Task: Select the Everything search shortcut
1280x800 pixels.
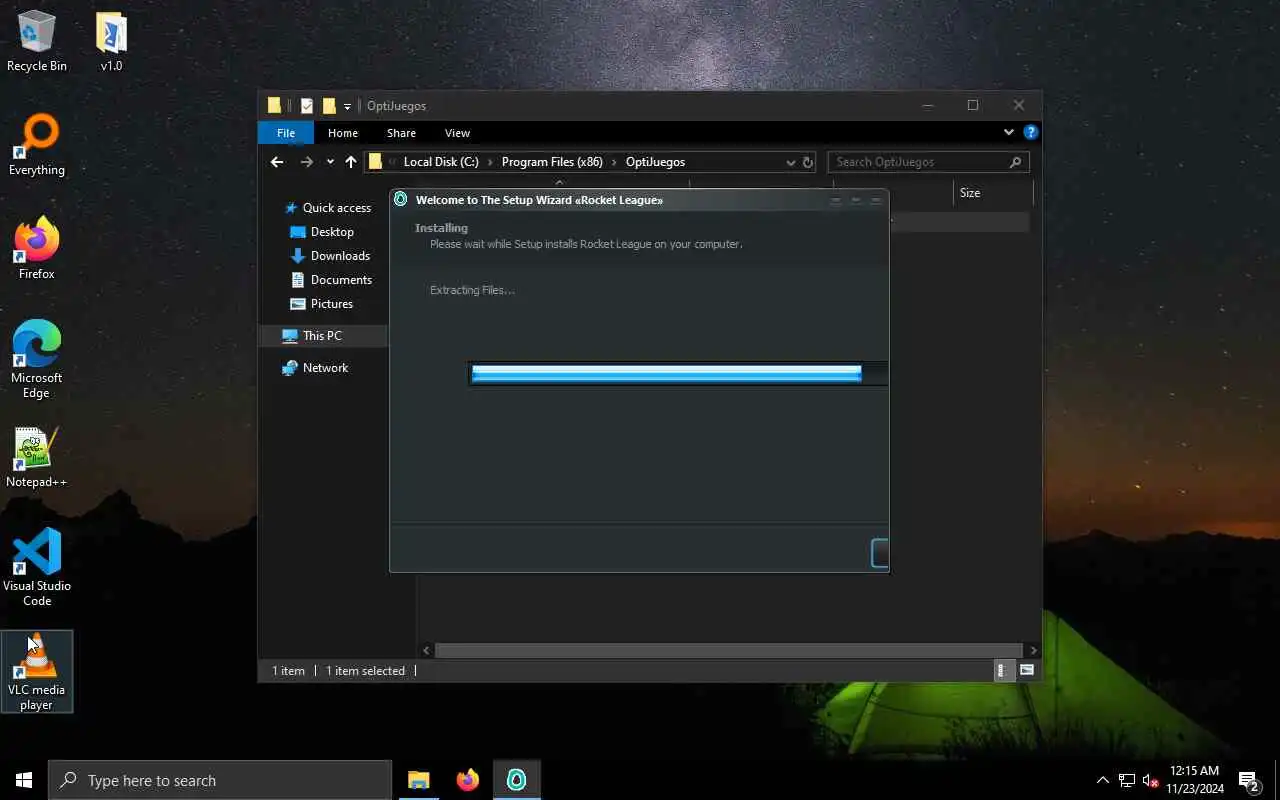Action: pos(37,146)
